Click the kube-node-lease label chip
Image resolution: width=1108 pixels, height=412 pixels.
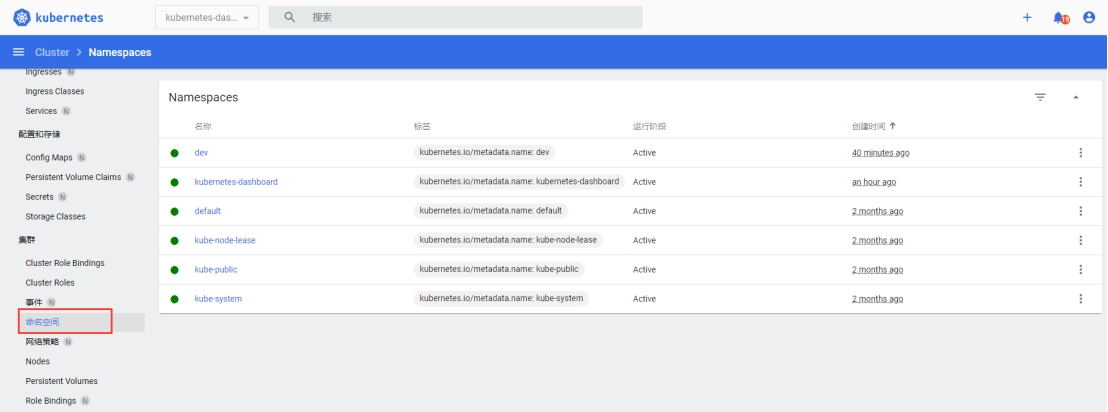508,240
